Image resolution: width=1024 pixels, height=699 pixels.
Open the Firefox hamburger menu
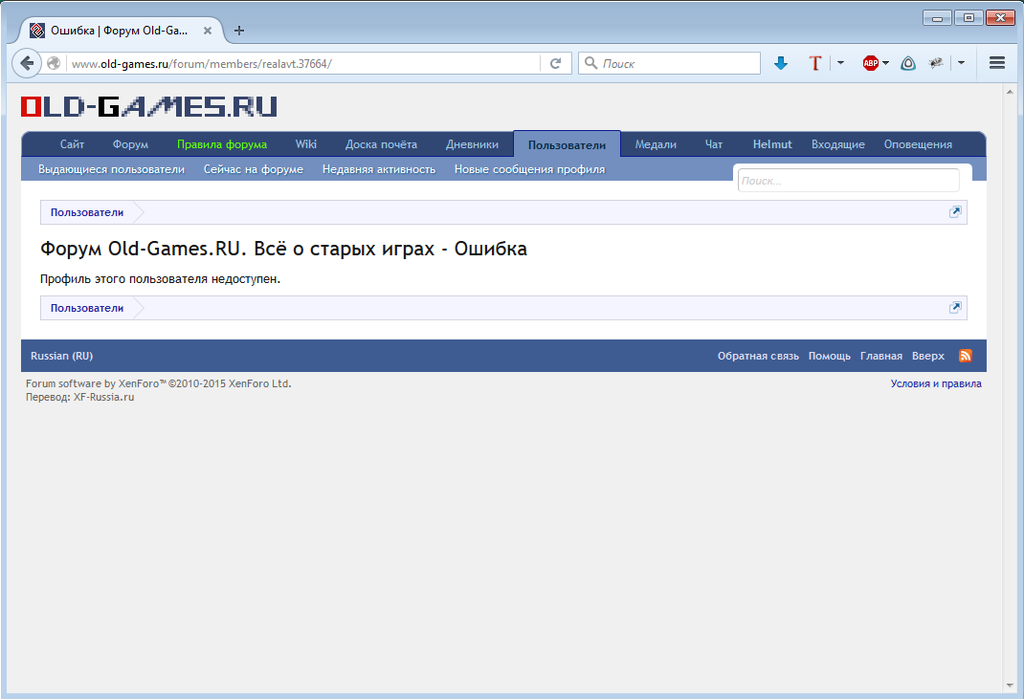[x=997, y=62]
